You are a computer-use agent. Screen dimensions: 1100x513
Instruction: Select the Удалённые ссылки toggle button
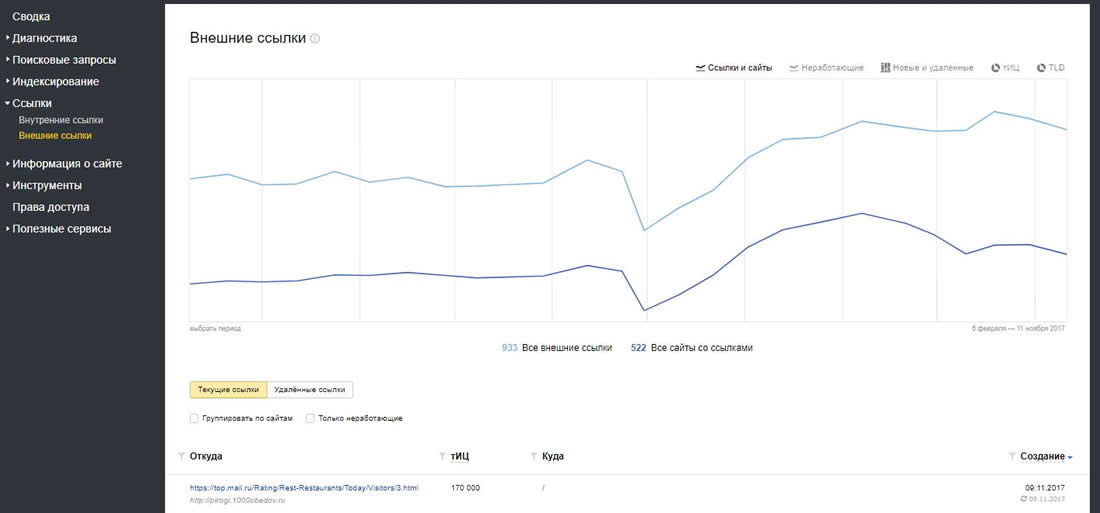point(310,390)
